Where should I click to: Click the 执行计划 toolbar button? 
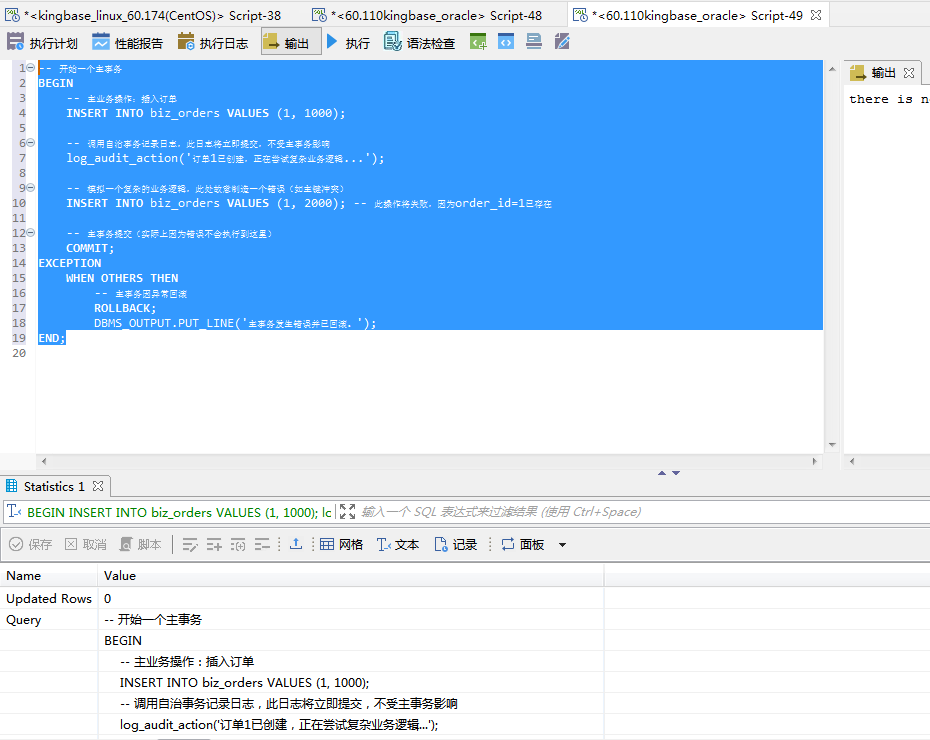(x=42, y=43)
